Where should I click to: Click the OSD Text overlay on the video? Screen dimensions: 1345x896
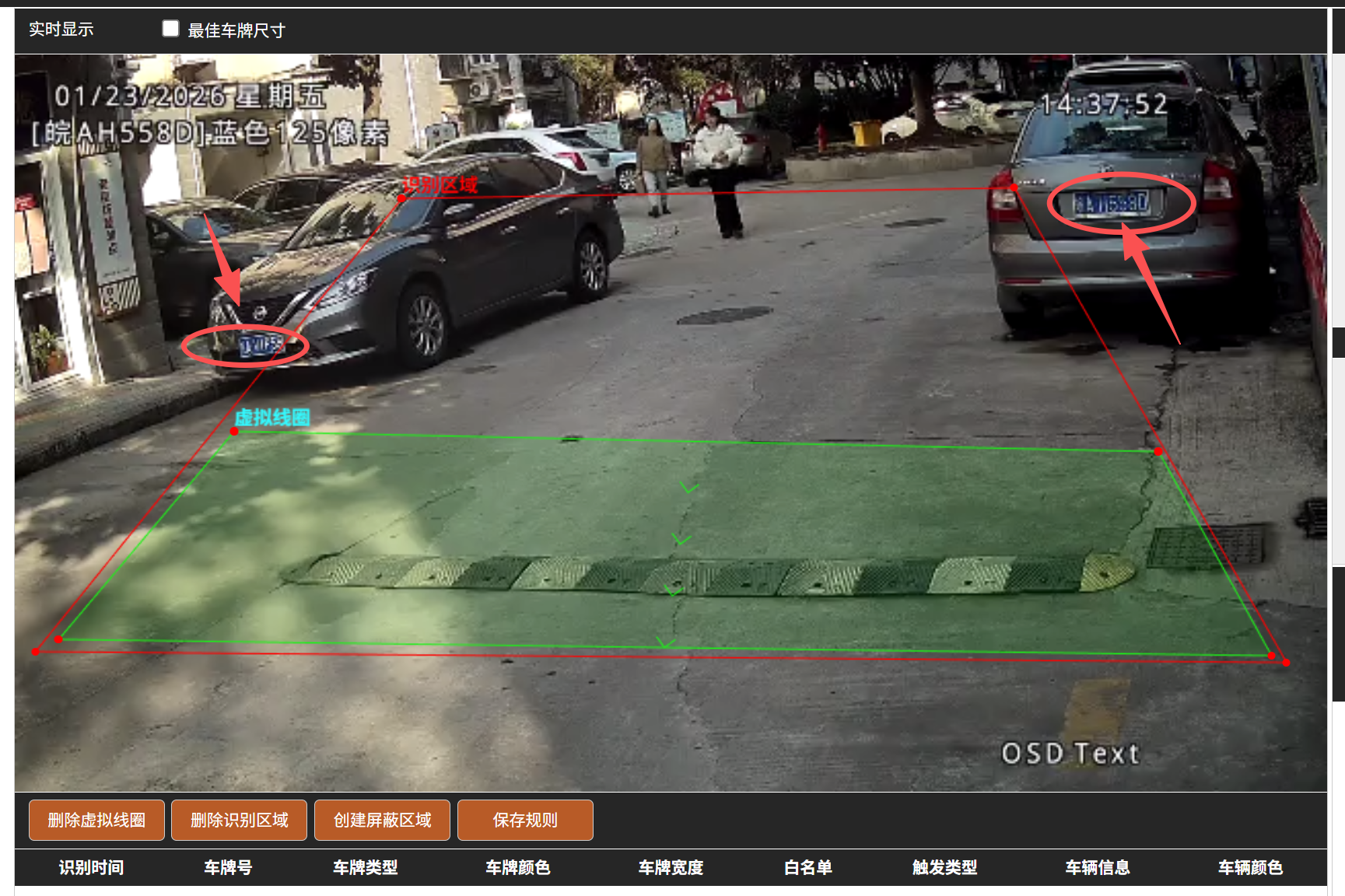pos(1070,753)
